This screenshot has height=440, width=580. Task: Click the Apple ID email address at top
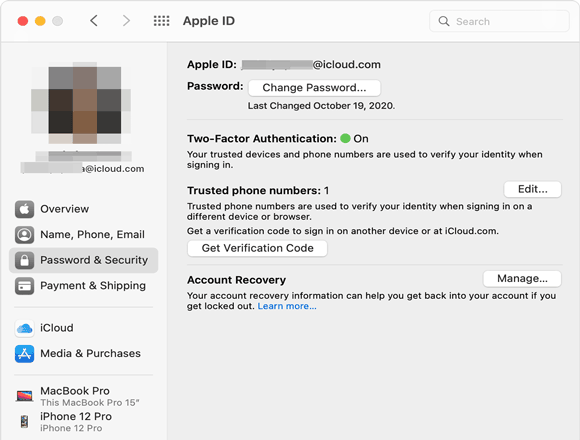[x=311, y=64]
